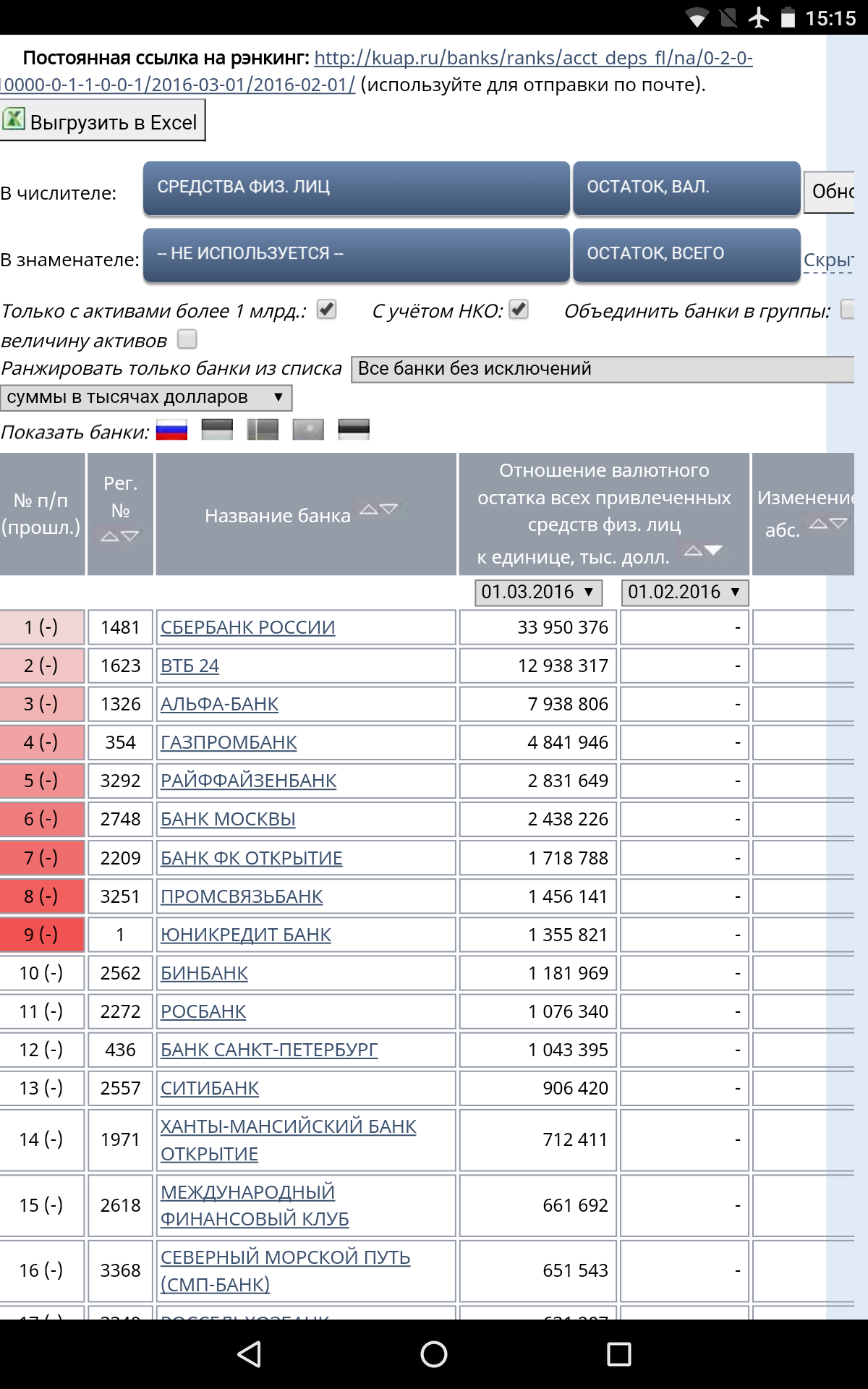Tap the airplane mode status icon
Image resolution: width=868 pixels, height=1389 pixels.
tap(759, 17)
